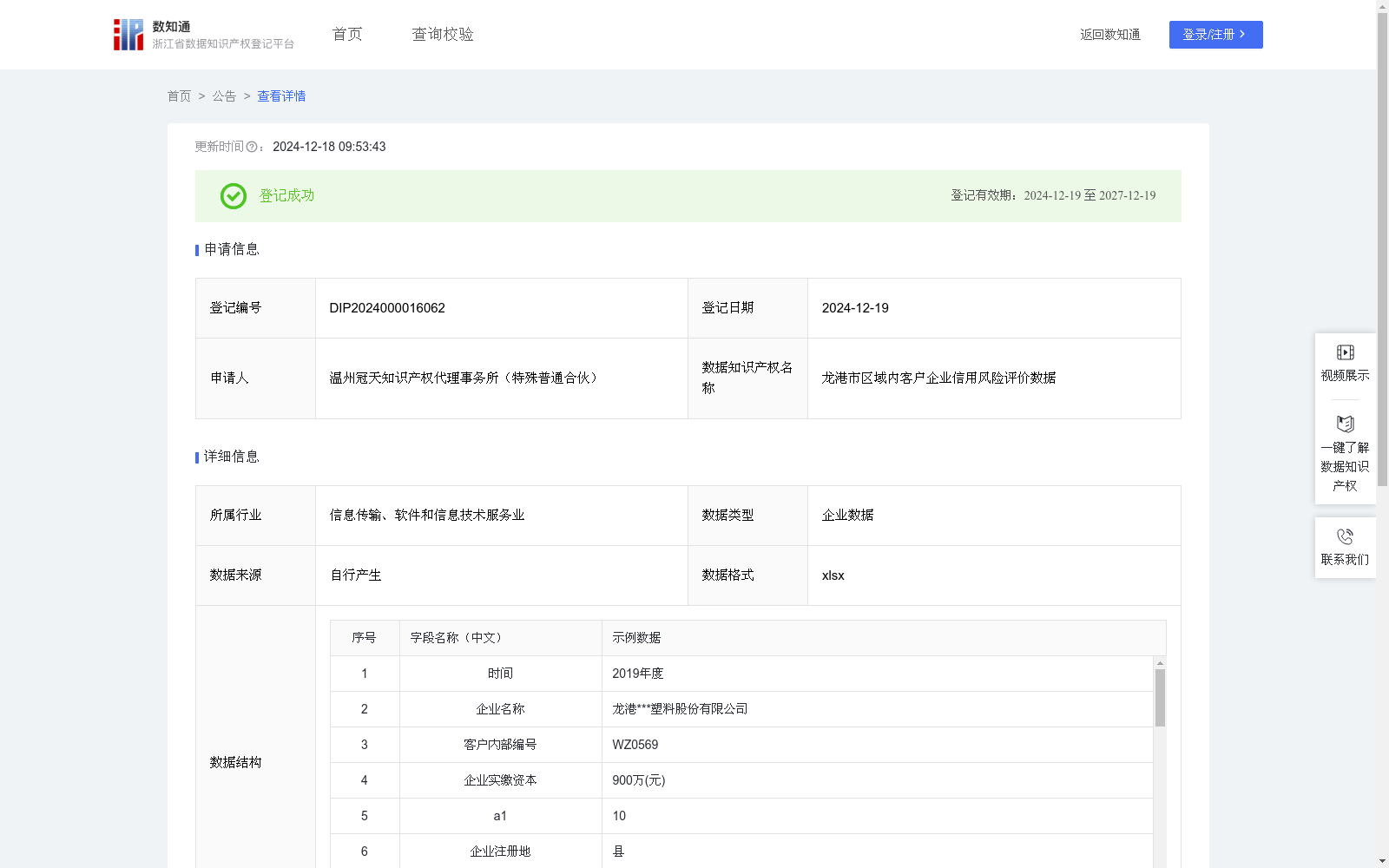
Task: Click the 企业注册地 field row
Action: pos(741,852)
